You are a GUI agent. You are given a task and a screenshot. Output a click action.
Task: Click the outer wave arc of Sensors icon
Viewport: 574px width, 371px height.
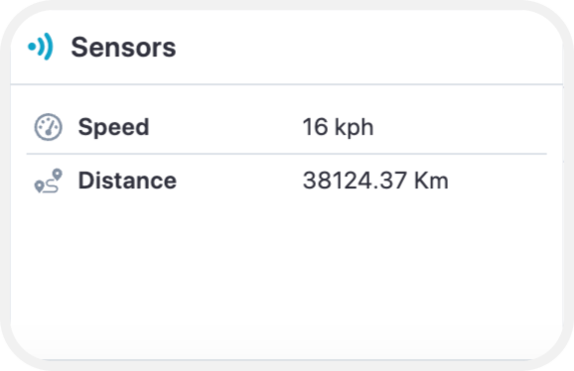pos(48,47)
